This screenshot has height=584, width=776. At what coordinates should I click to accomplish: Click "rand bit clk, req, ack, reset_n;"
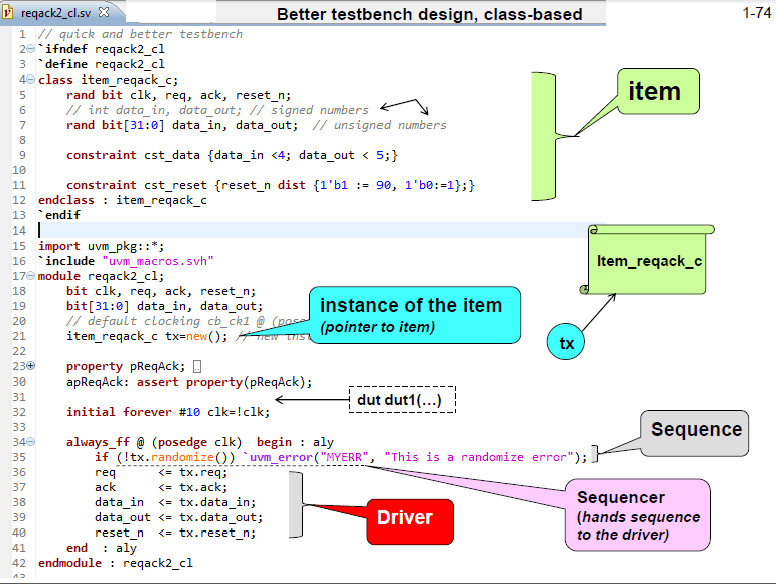[179, 95]
